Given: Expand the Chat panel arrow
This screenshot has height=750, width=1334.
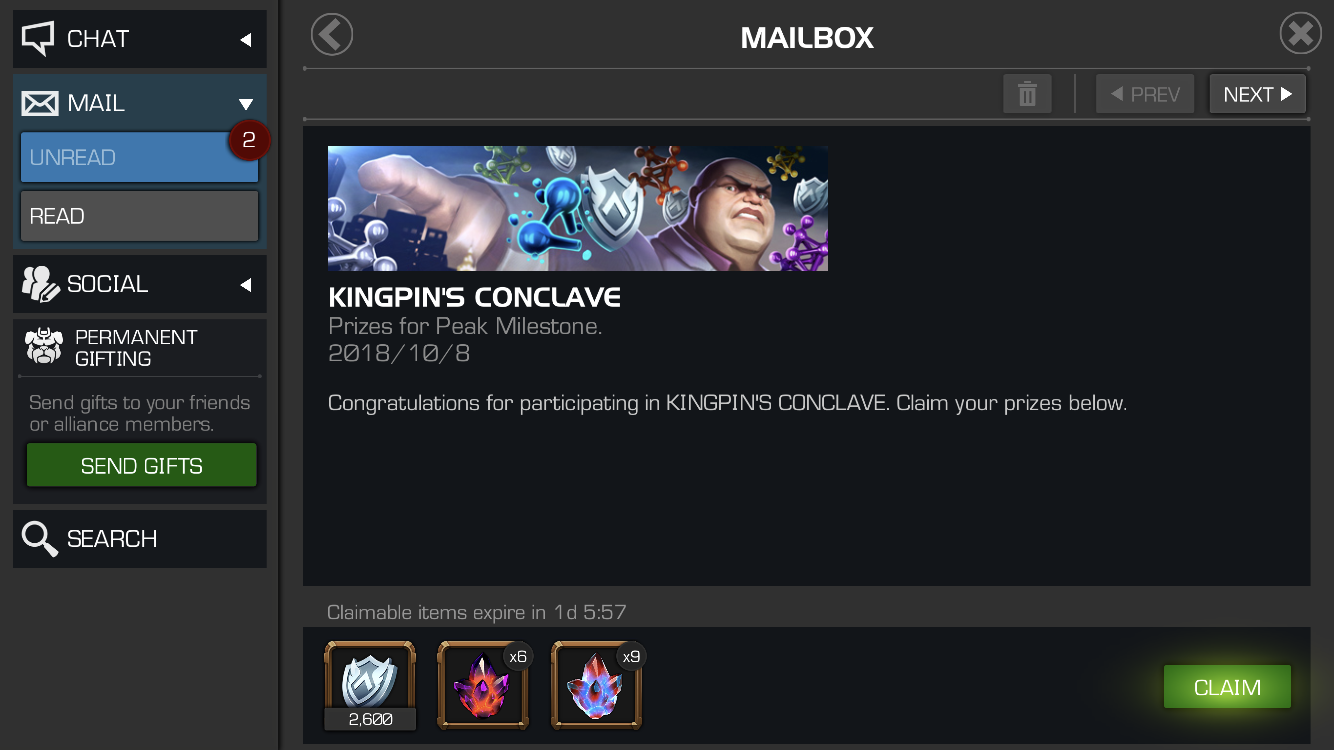Looking at the screenshot, I should click(x=246, y=40).
